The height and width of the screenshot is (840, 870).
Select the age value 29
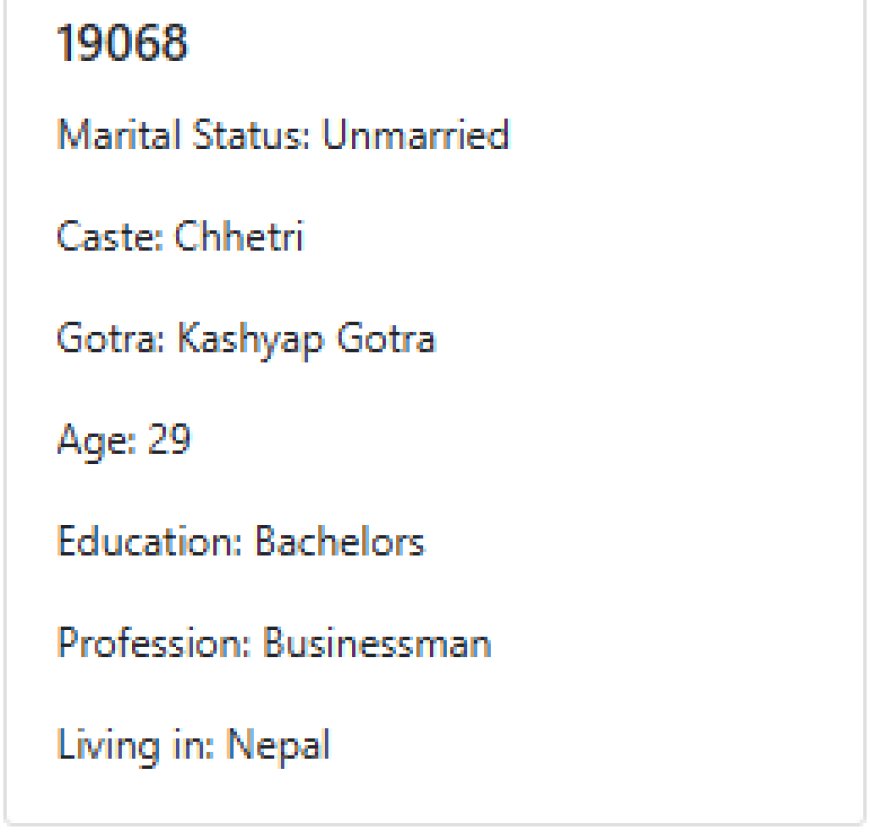pos(168,440)
